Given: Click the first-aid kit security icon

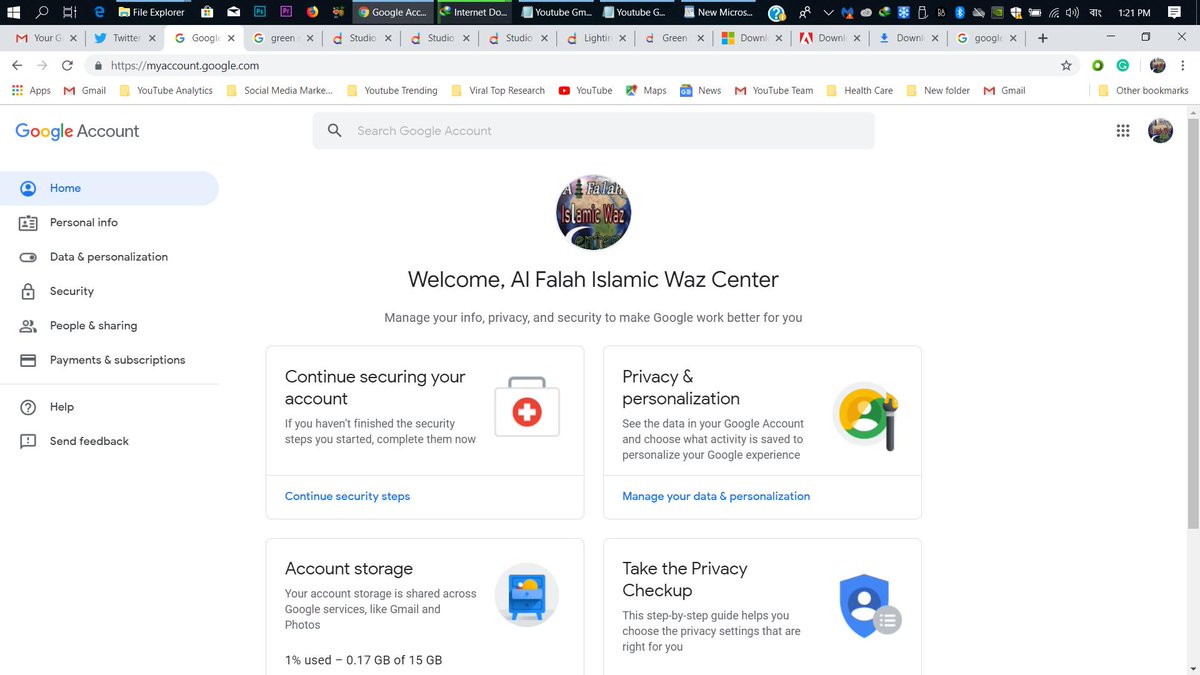Looking at the screenshot, I should (x=527, y=407).
